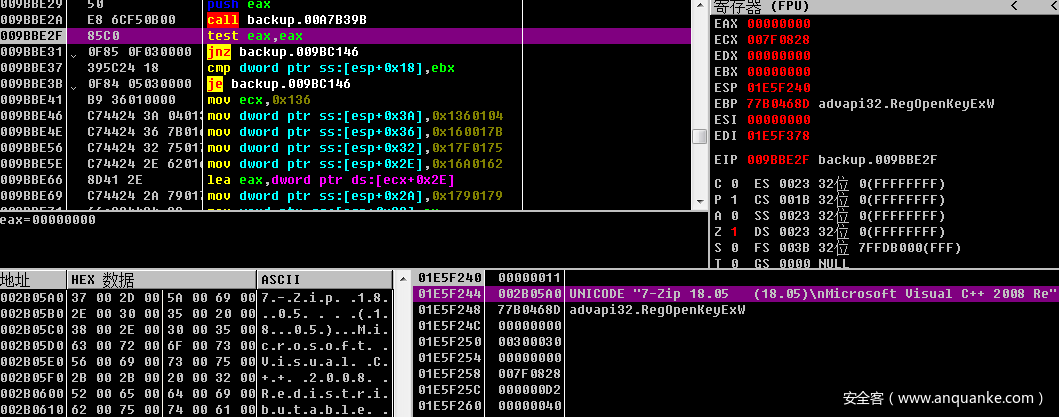1059x417 pixels.
Task: Click the Z flag value 1
Action: coord(736,232)
